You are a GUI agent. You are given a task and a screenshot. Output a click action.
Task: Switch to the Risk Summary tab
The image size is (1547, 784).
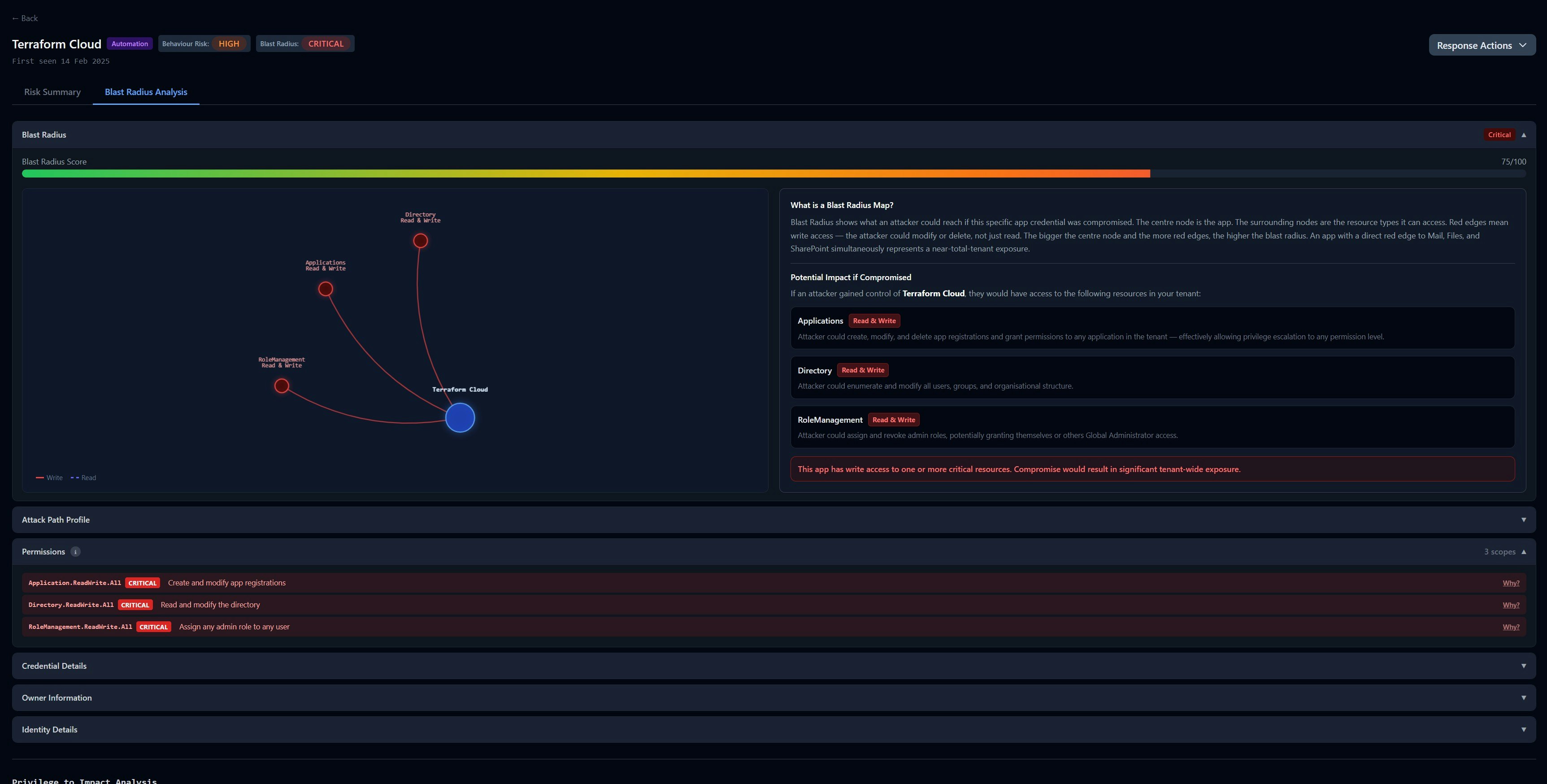[52, 92]
